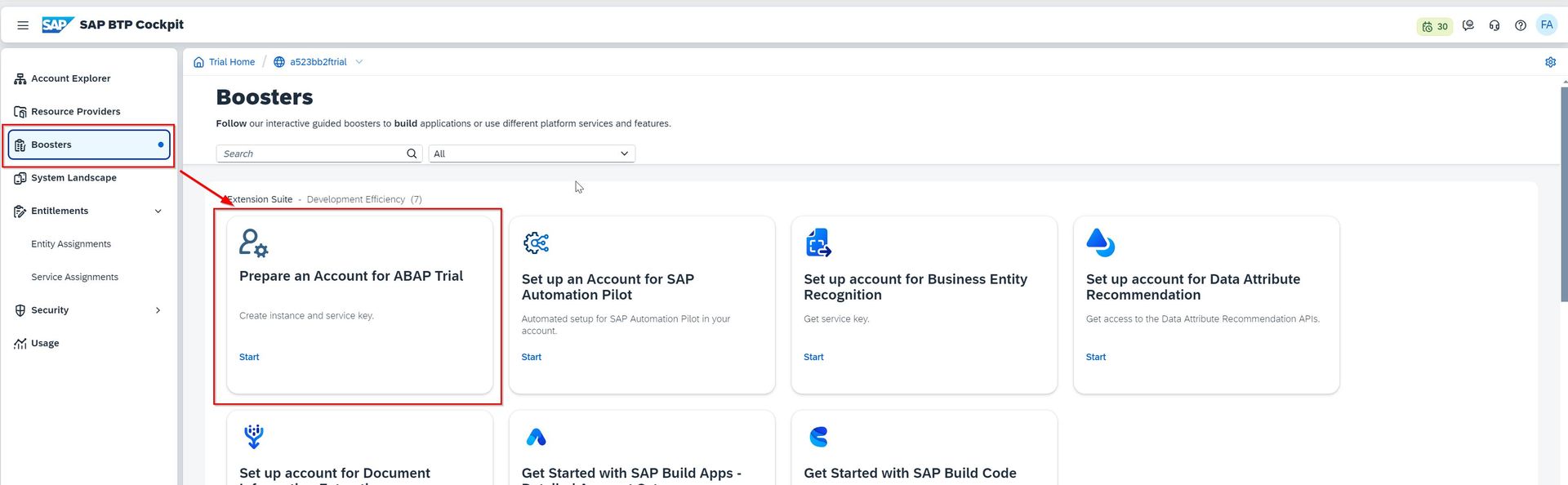
Task: Open the settings gear icon below the header
Action: coord(1551,62)
